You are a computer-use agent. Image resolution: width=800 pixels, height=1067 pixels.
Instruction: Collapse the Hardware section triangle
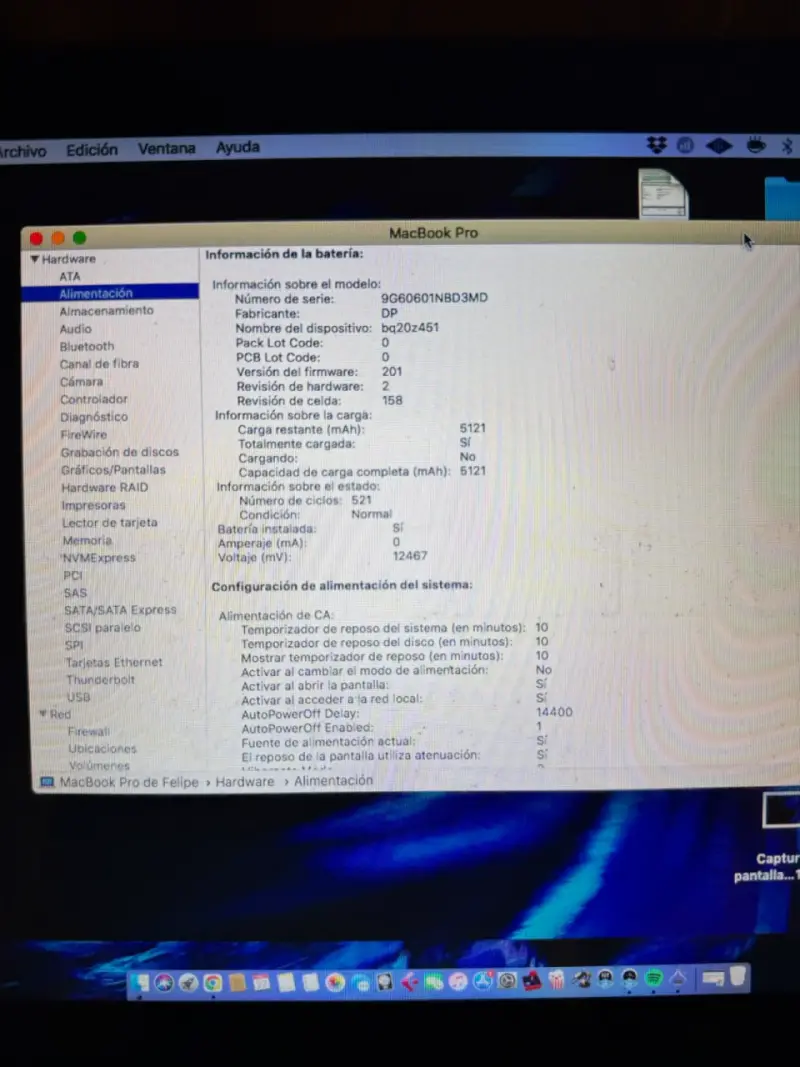pos(35,259)
